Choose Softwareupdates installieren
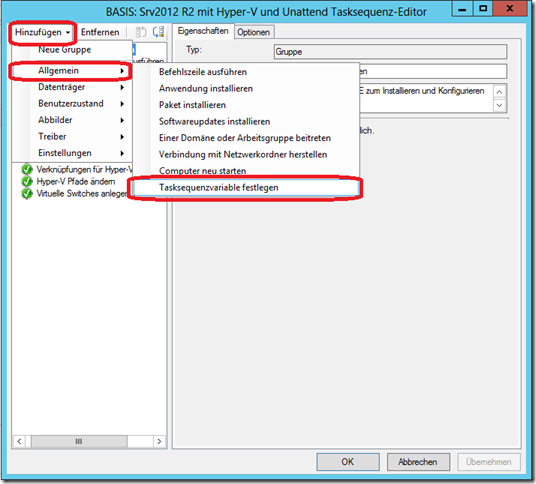The image size is (536, 484). pyautogui.click(x=246, y=121)
